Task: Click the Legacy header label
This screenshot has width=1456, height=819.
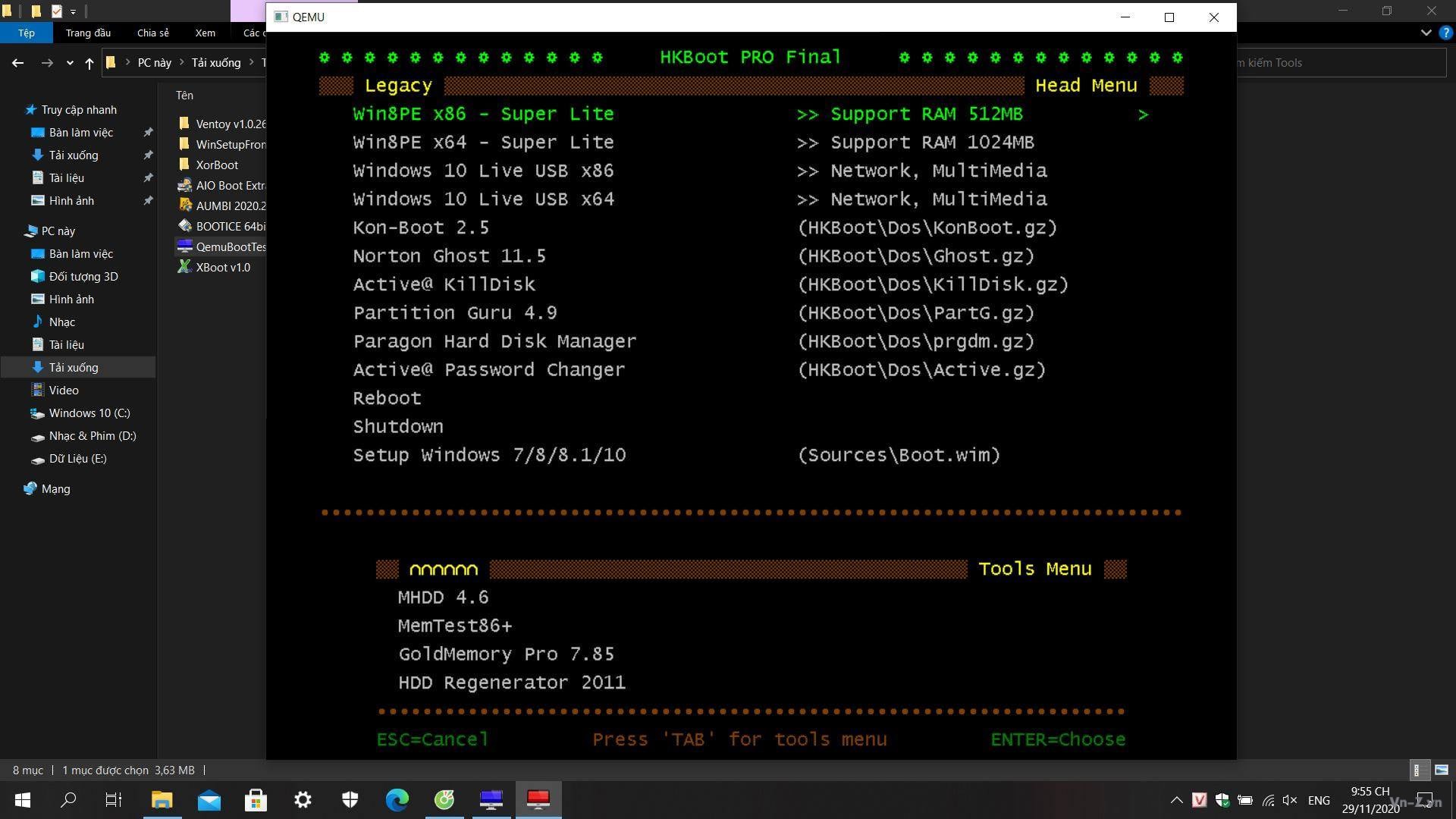Action: (398, 86)
